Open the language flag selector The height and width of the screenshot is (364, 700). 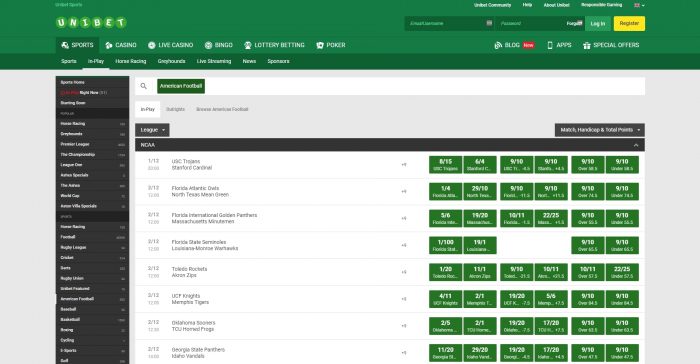(639, 5)
